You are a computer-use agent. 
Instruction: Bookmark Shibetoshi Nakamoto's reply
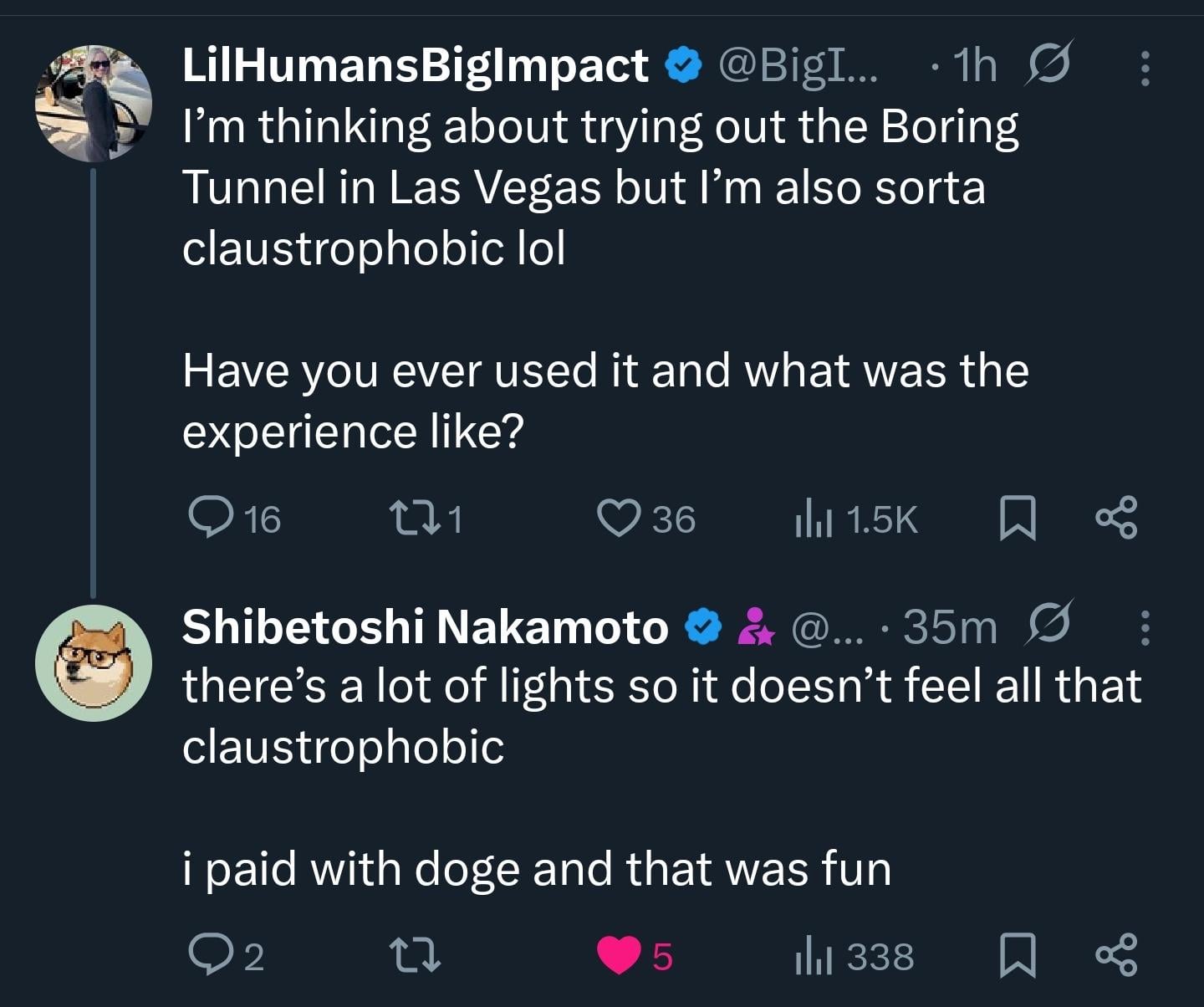pos(1018,955)
